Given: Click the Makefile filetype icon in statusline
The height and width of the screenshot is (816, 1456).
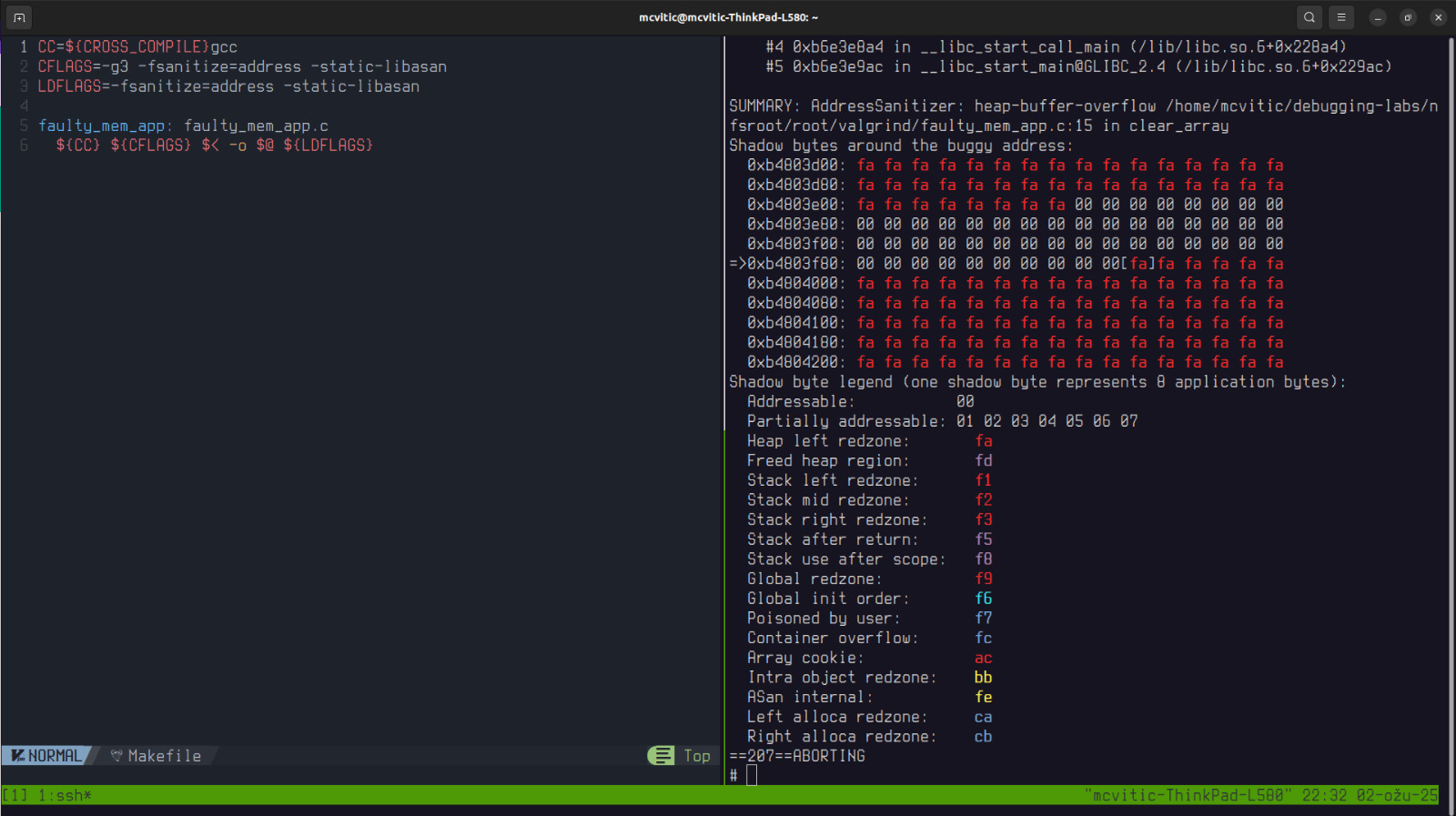Looking at the screenshot, I should tap(116, 756).
